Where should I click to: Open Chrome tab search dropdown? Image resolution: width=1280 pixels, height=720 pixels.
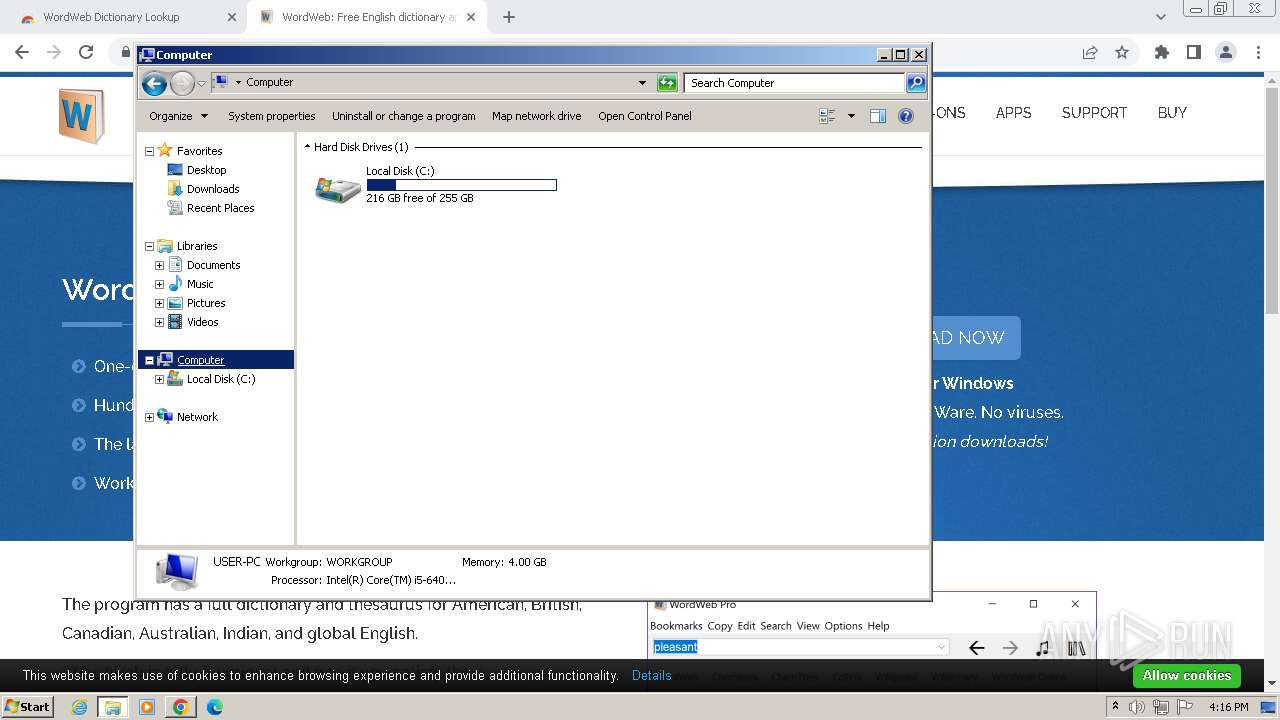tap(1160, 17)
